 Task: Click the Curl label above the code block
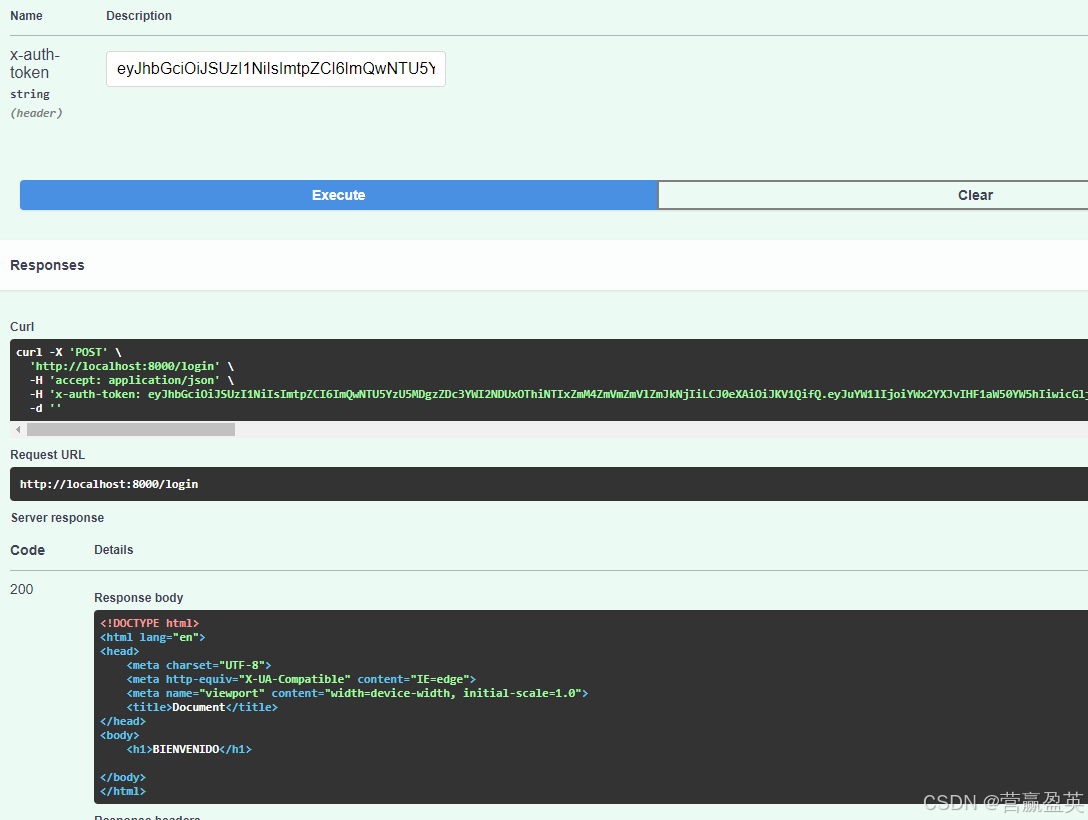point(21,326)
